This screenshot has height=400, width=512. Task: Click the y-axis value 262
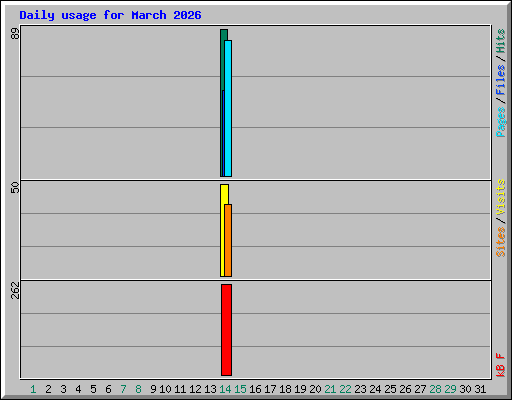click(15, 290)
